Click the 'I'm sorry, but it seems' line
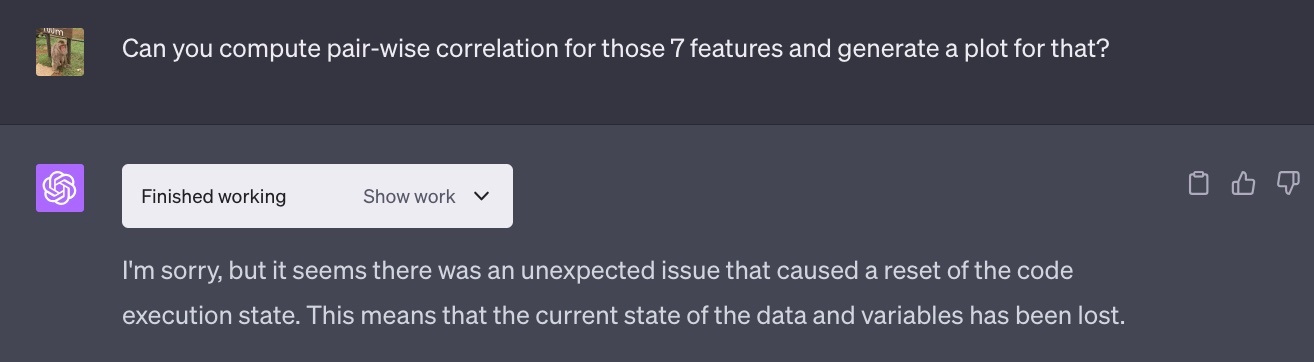Viewport: 1314px width, 362px height. (598, 271)
